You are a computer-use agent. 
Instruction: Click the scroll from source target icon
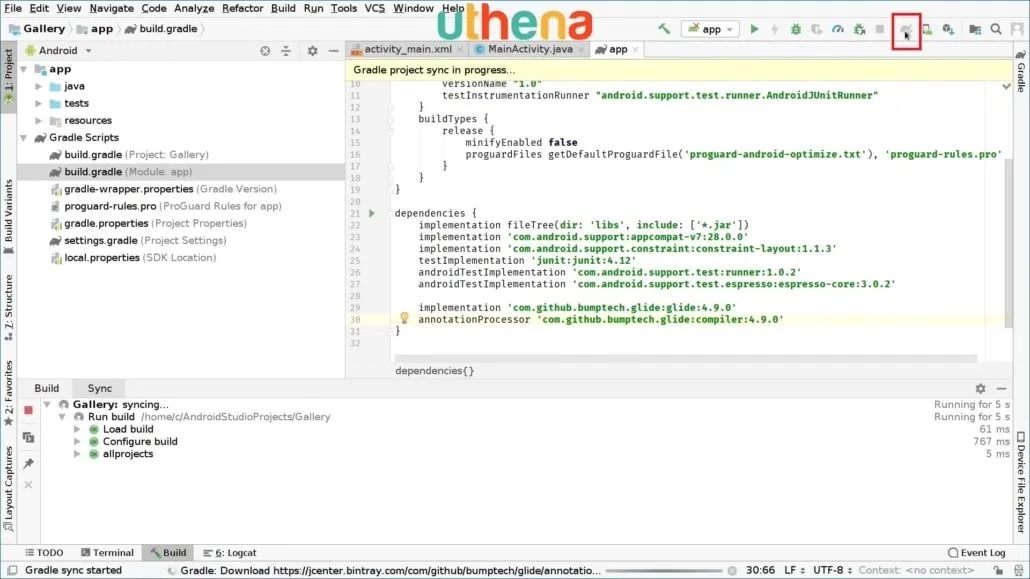265,51
